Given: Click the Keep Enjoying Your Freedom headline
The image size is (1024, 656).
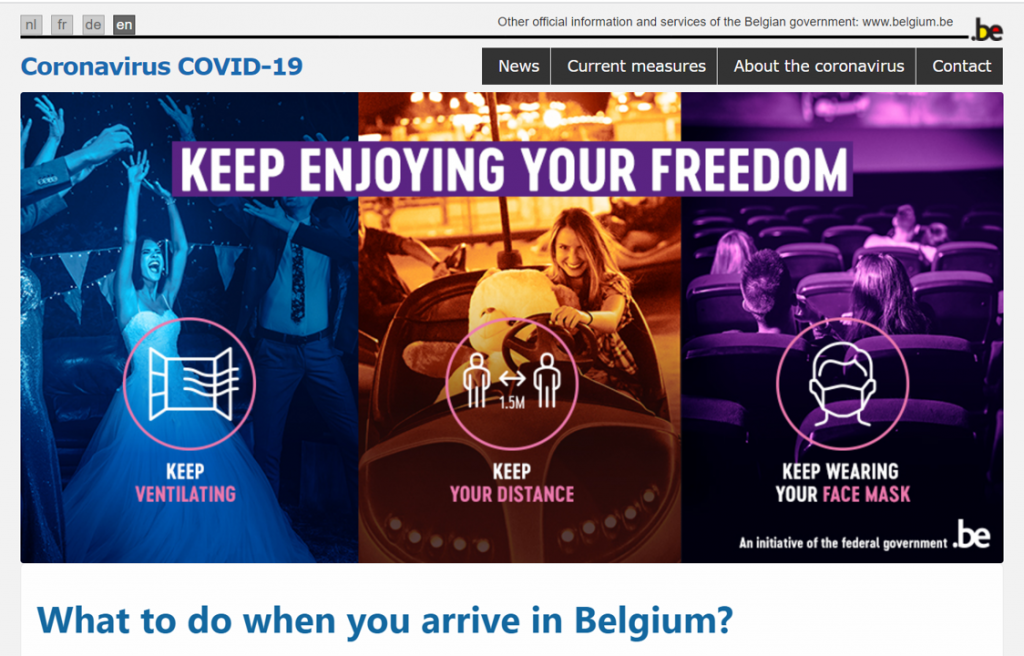Looking at the screenshot, I should click(513, 169).
